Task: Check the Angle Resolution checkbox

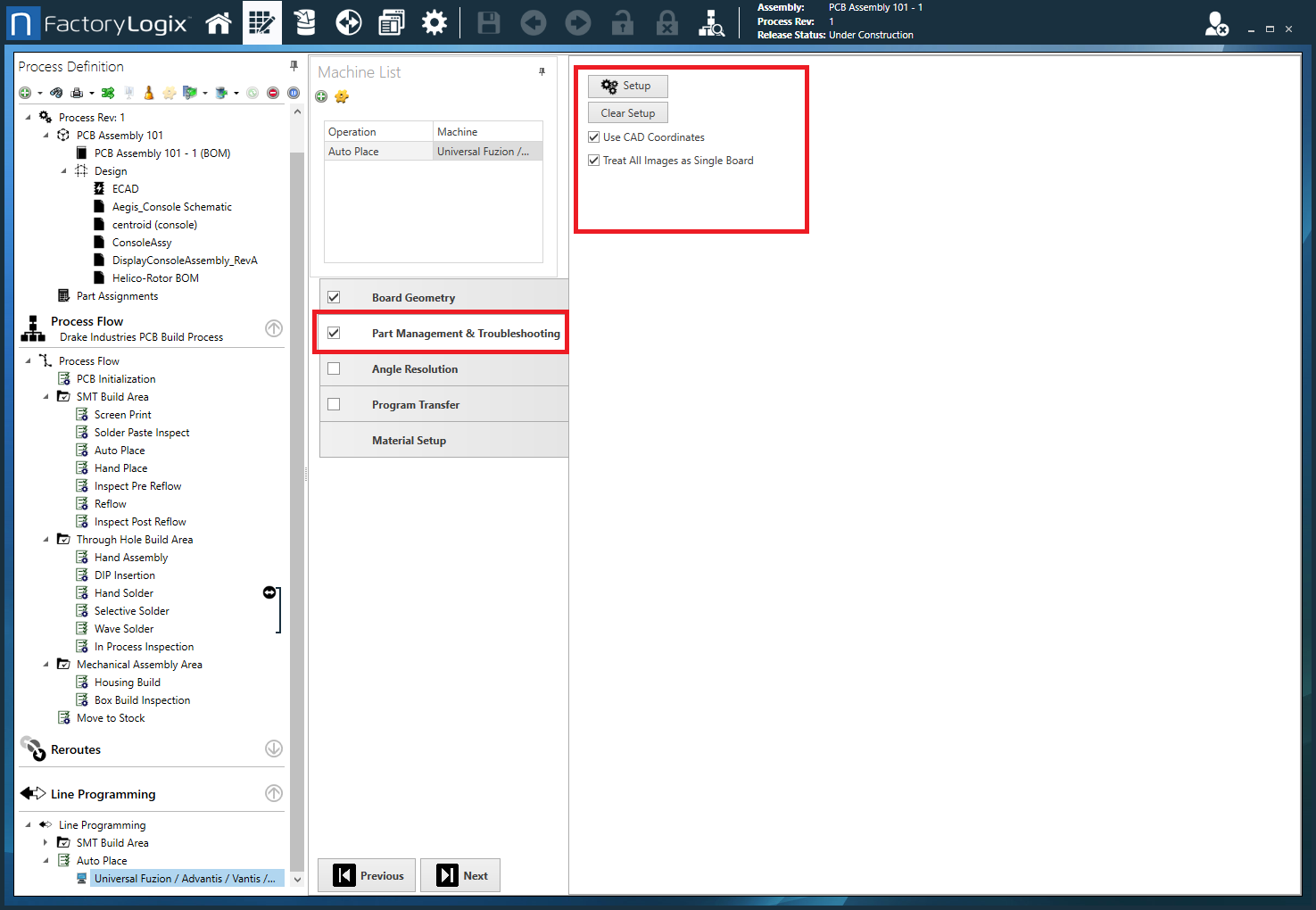Action: click(x=334, y=368)
